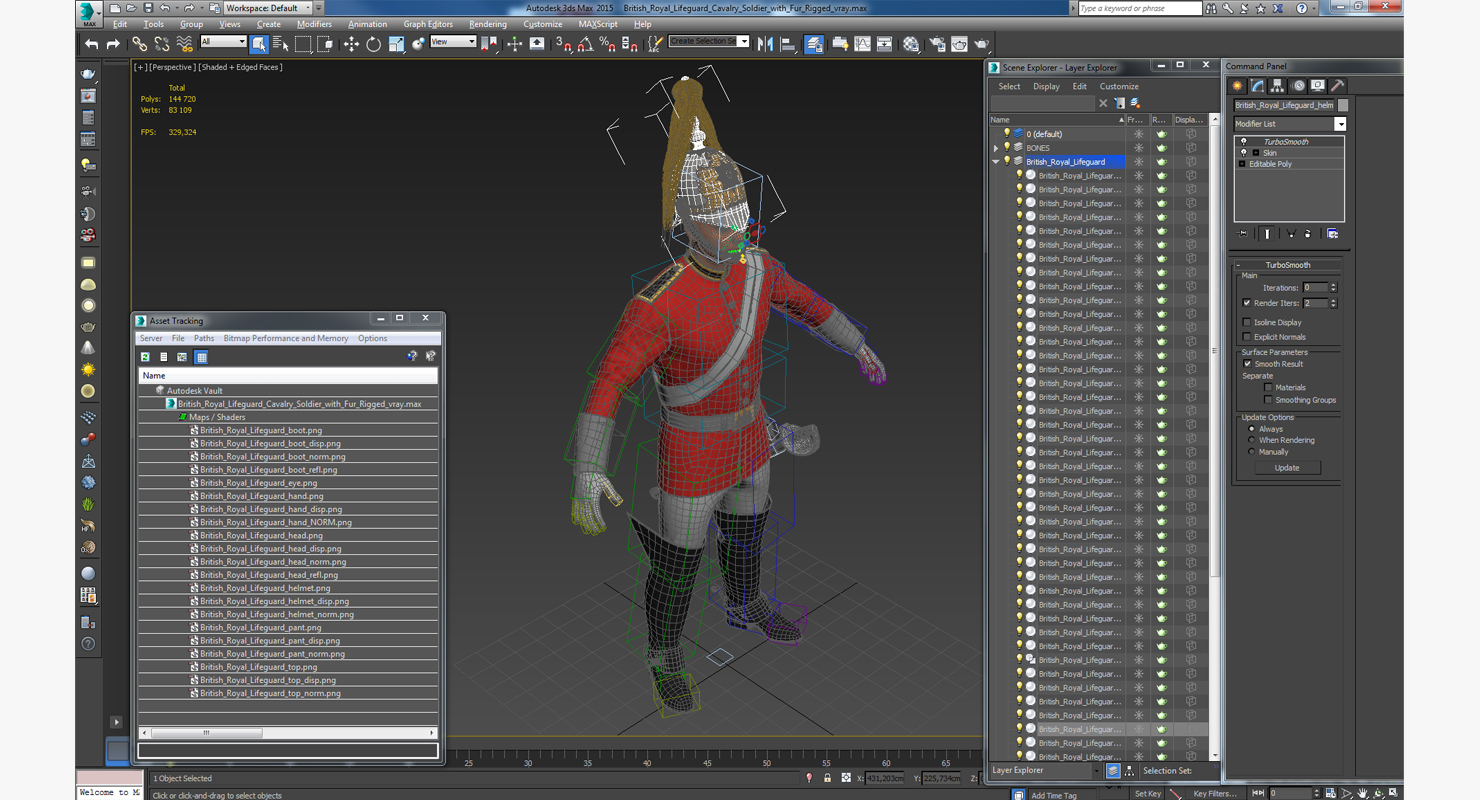
Task: Toggle the Angle Snap icon
Action: pyautogui.click(x=586, y=44)
